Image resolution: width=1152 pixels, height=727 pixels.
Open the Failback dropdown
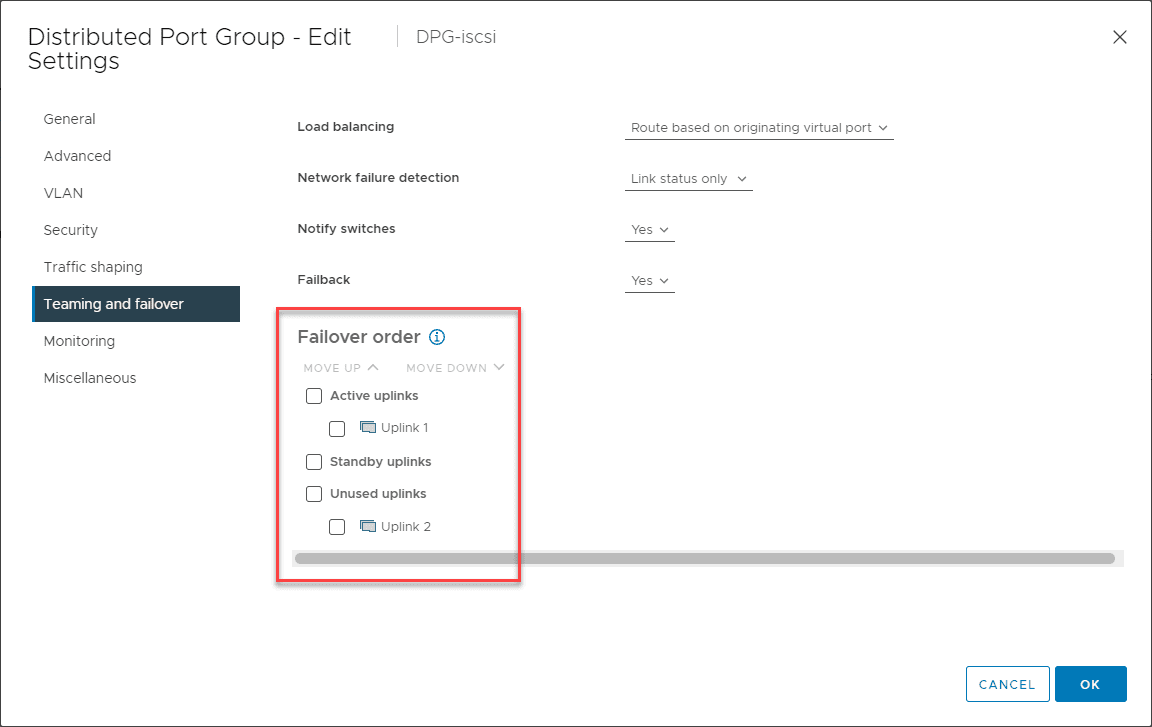(649, 281)
